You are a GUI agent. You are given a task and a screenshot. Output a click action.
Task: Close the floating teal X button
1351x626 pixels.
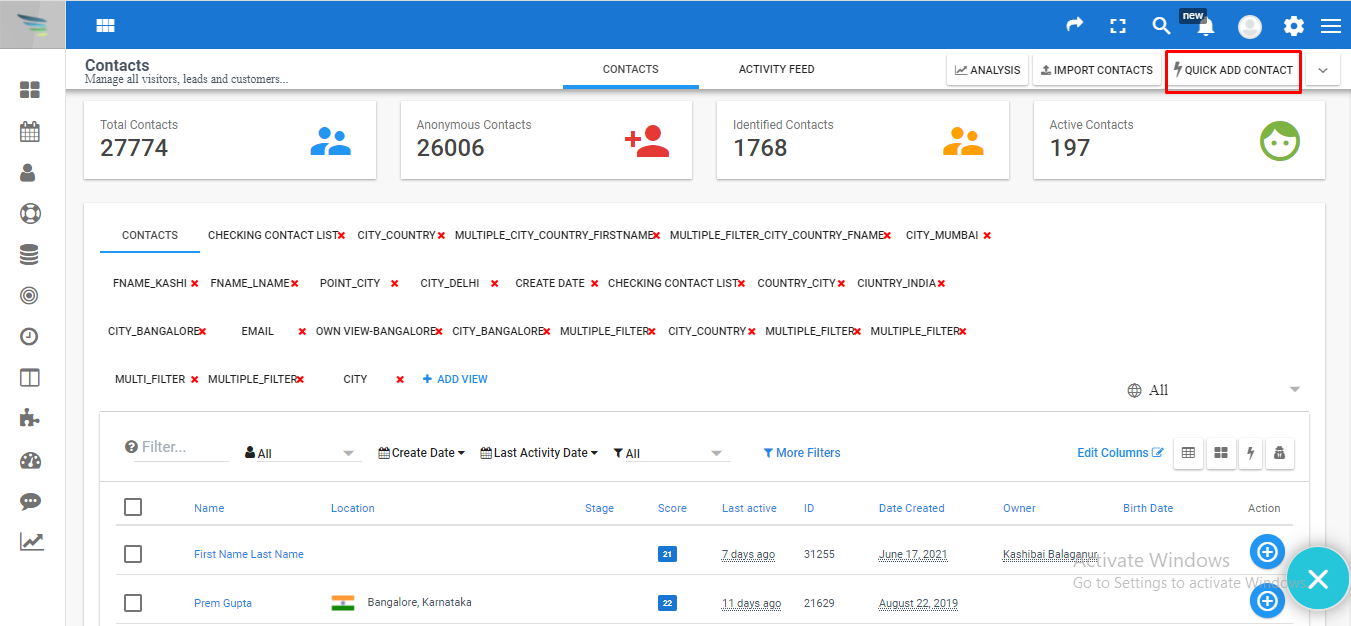click(x=1318, y=578)
